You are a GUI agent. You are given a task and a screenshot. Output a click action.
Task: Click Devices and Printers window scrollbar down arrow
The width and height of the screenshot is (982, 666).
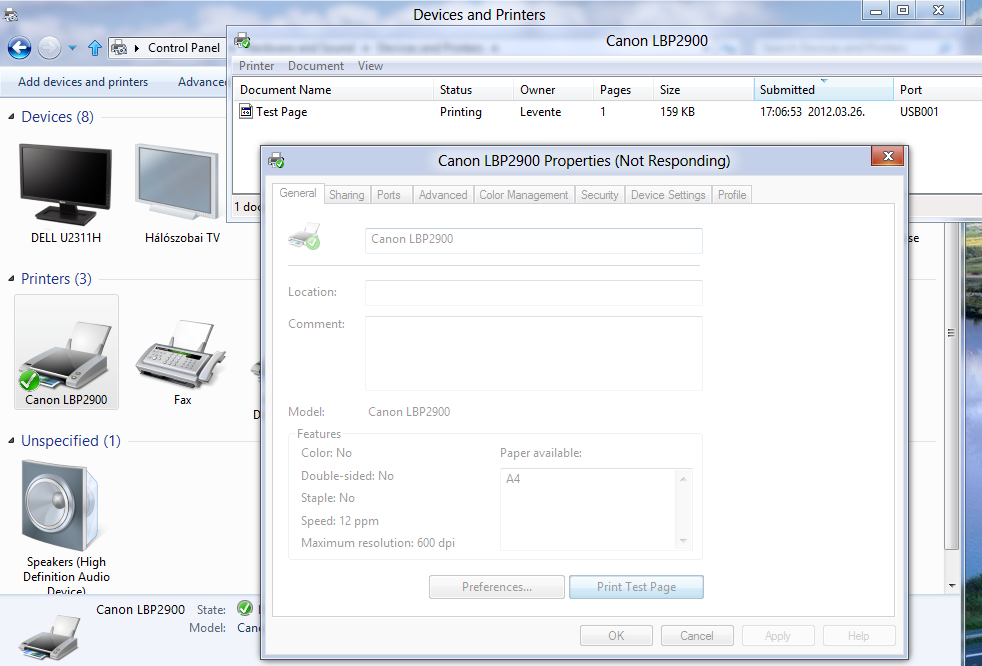952,586
